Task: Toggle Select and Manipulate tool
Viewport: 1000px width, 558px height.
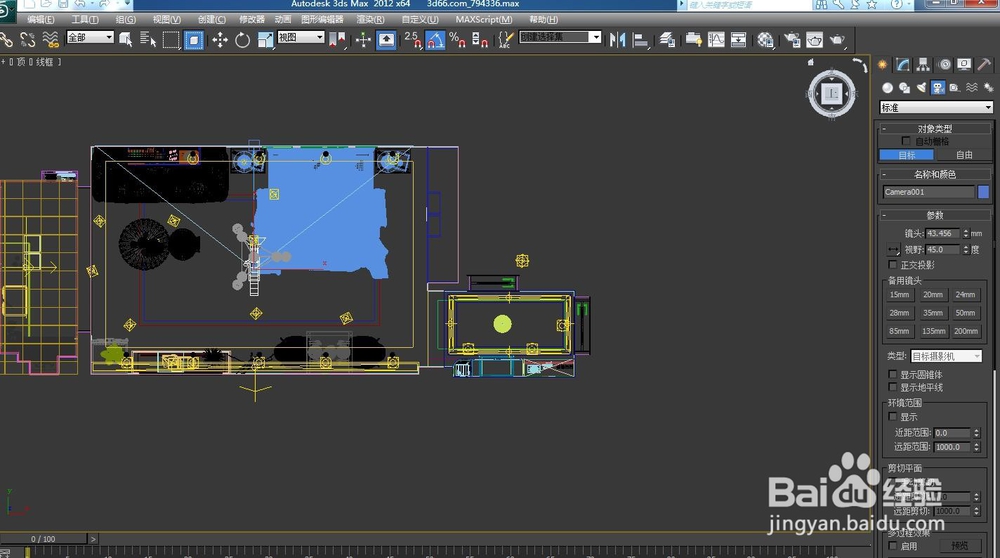Action: tap(363, 40)
